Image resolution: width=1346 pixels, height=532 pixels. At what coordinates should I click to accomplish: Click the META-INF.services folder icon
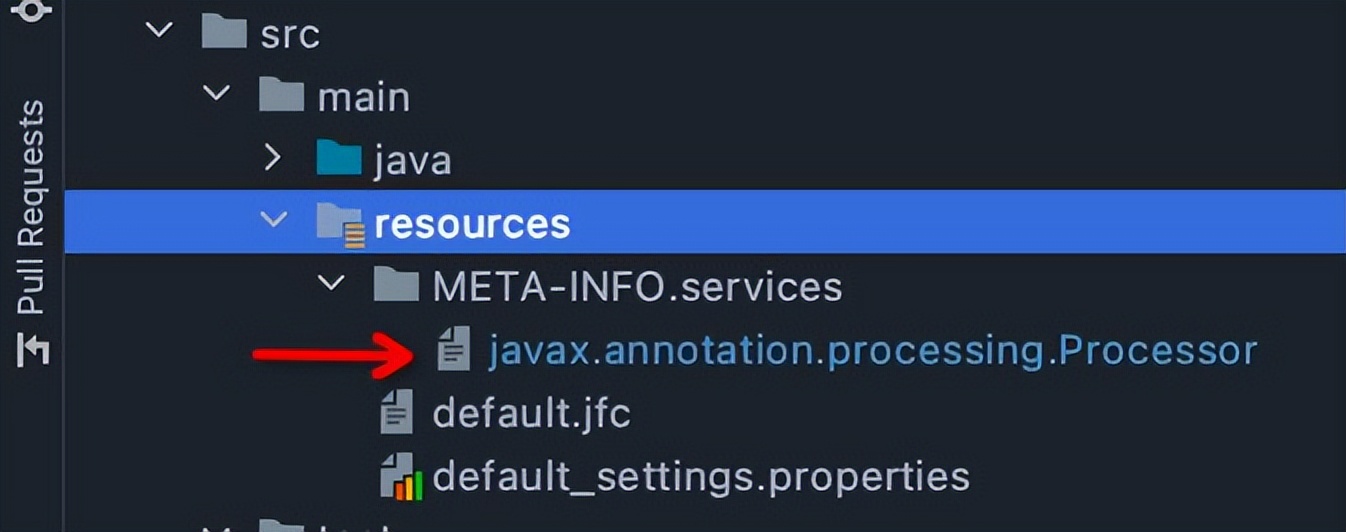[x=396, y=286]
